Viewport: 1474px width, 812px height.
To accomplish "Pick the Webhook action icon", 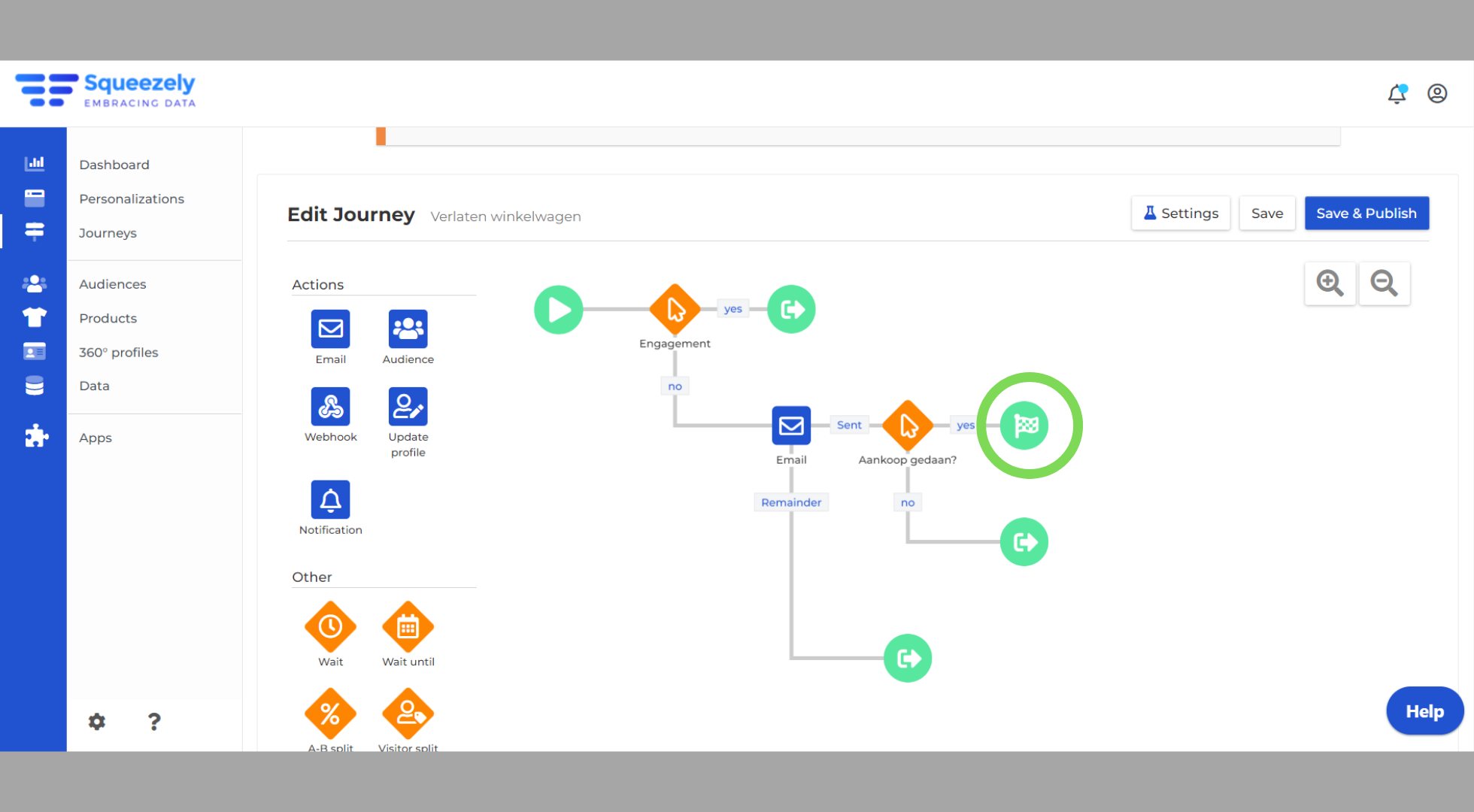I will [x=330, y=406].
